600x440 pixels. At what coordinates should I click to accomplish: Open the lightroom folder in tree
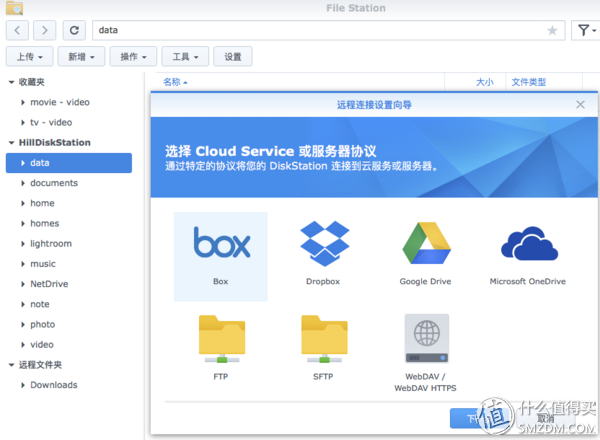tap(51, 244)
